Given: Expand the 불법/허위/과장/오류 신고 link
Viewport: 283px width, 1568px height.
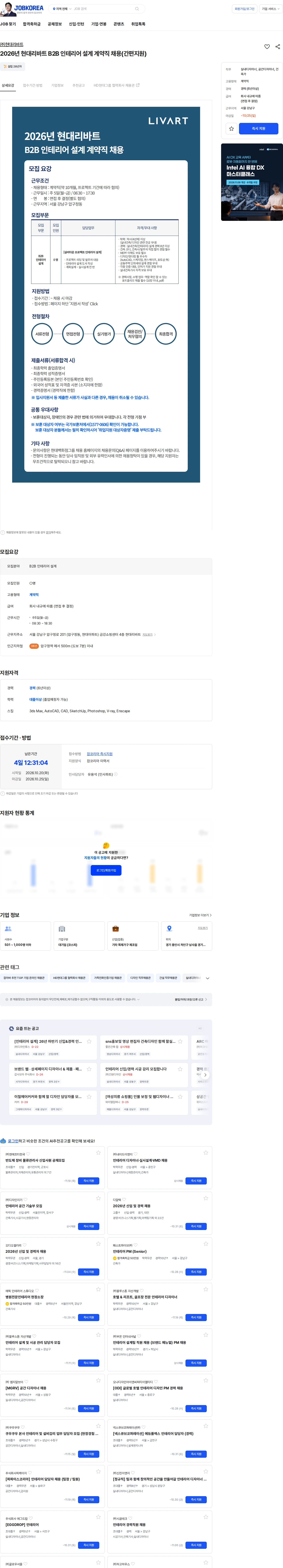Looking at the screenshot, I should pyautogui.click(x=191, y=999).
